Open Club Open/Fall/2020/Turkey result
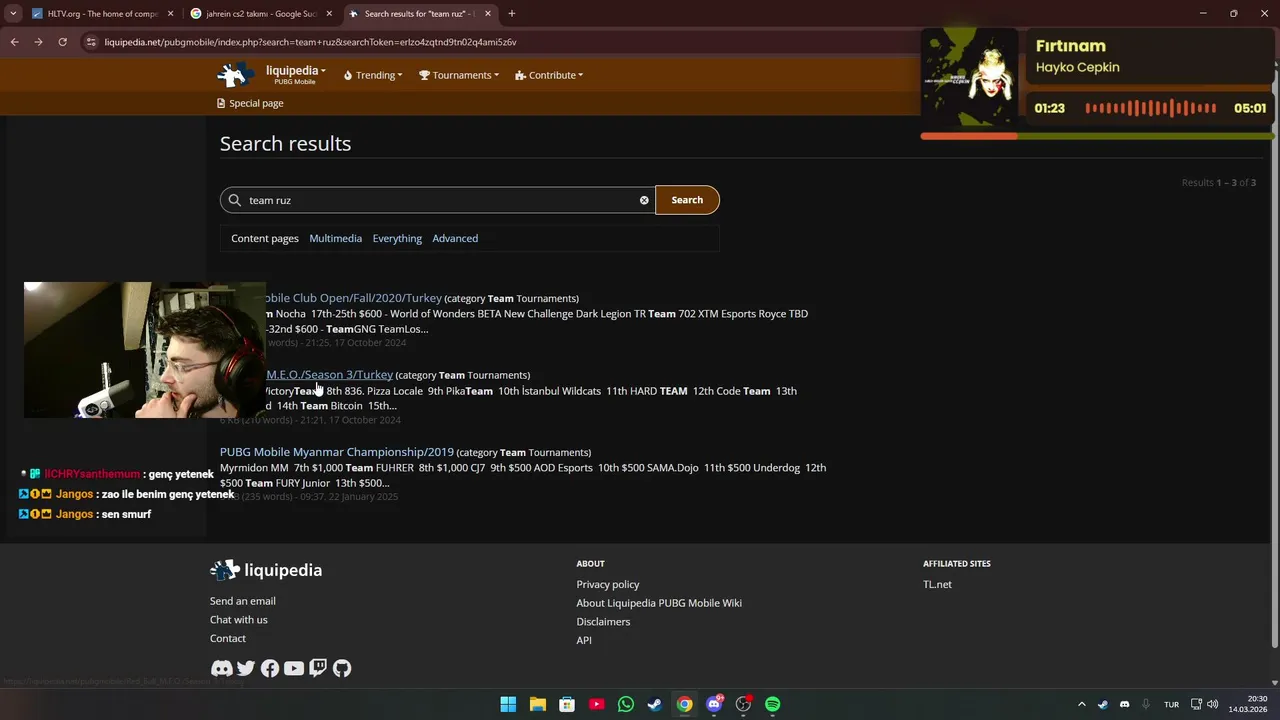The height and width of the screenshot is (720, 1280). pos(354,298)
